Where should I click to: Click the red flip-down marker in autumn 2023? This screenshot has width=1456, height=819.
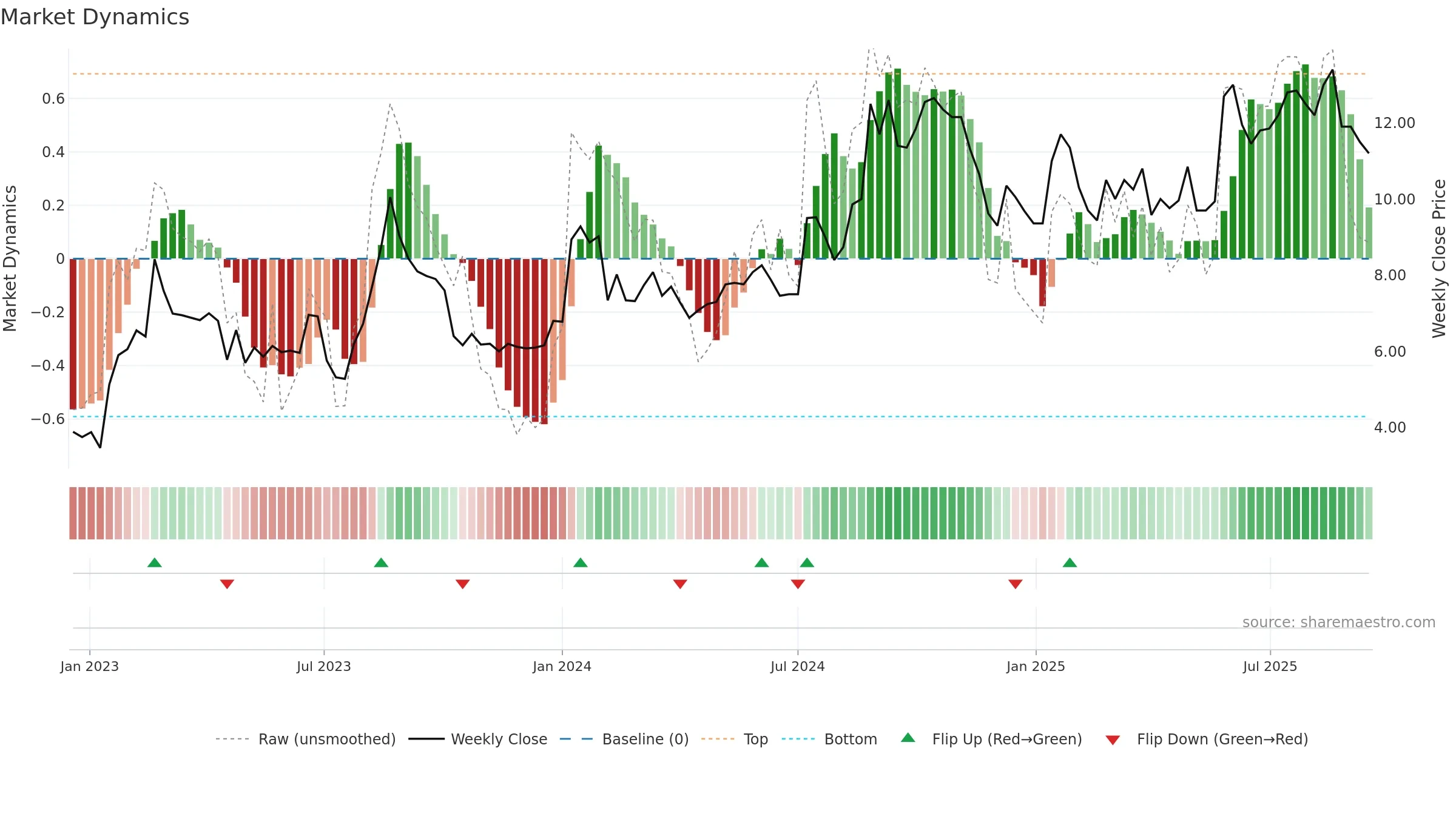click(x=463, y=584)
